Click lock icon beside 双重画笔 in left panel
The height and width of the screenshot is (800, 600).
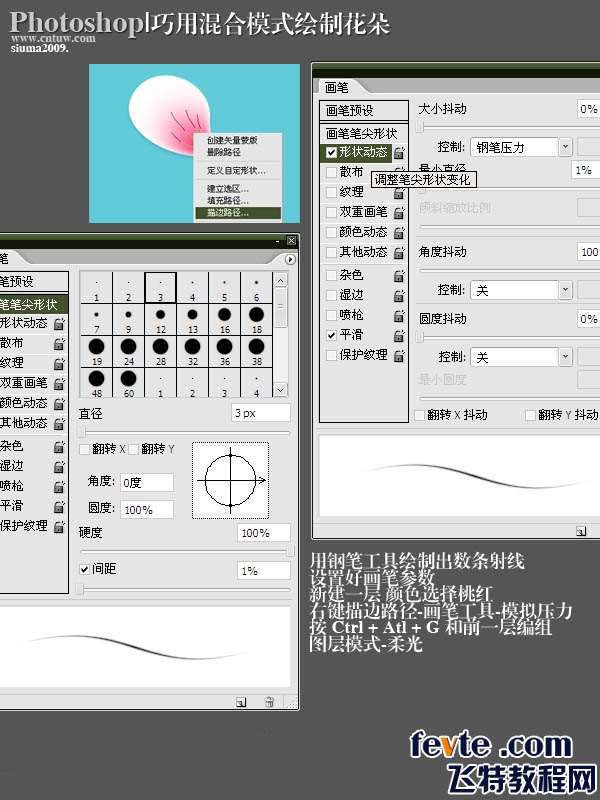[59, 384]
